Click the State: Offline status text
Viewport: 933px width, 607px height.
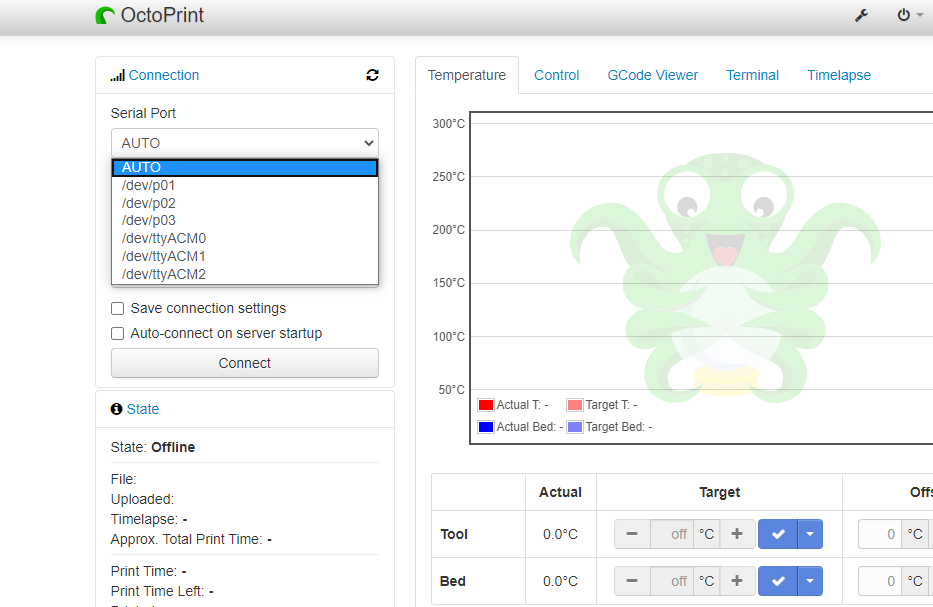[153, 447]
